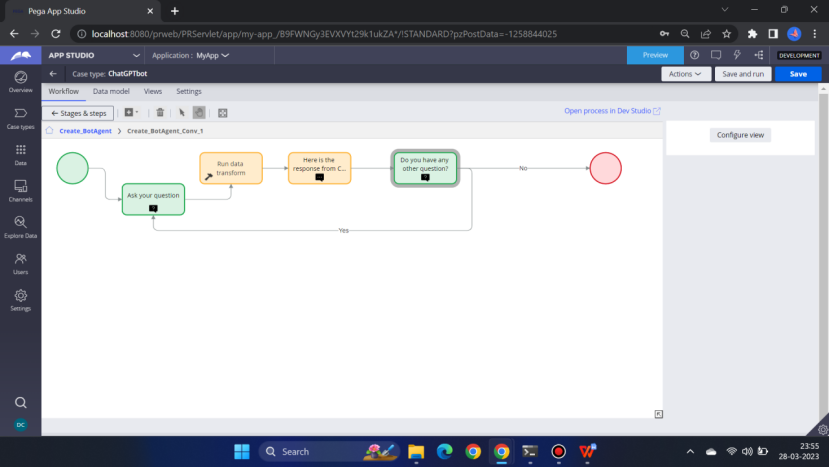This screenshot has height=467, width=830.
Task: Click the sidebar search magnifier icon
Action: (21, 403)
